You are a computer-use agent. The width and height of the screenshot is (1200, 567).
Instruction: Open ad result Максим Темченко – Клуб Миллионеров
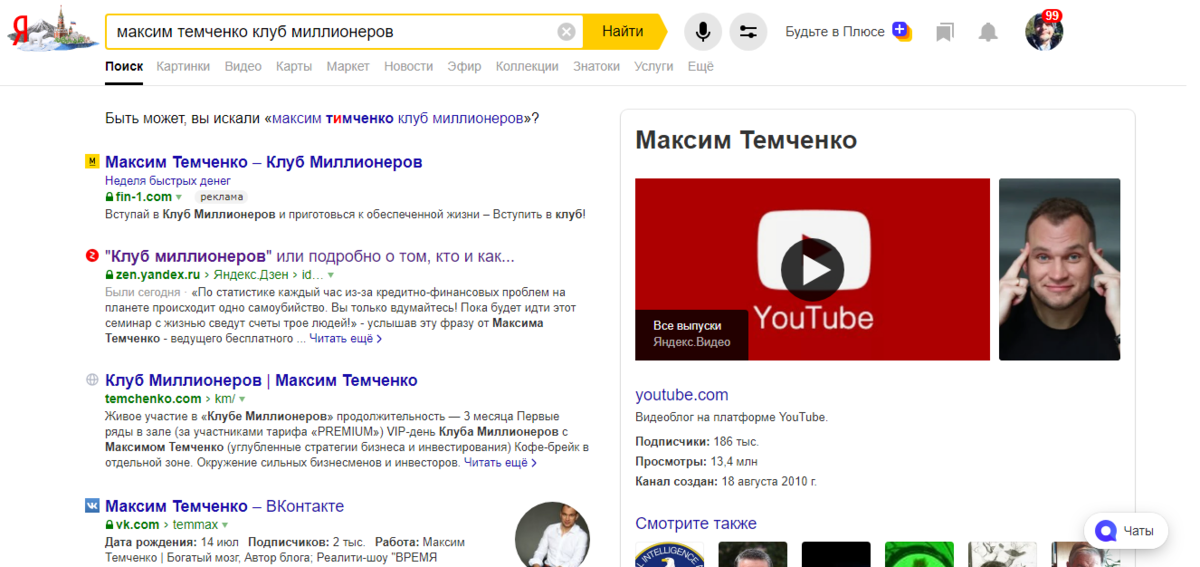pos(264,162)
